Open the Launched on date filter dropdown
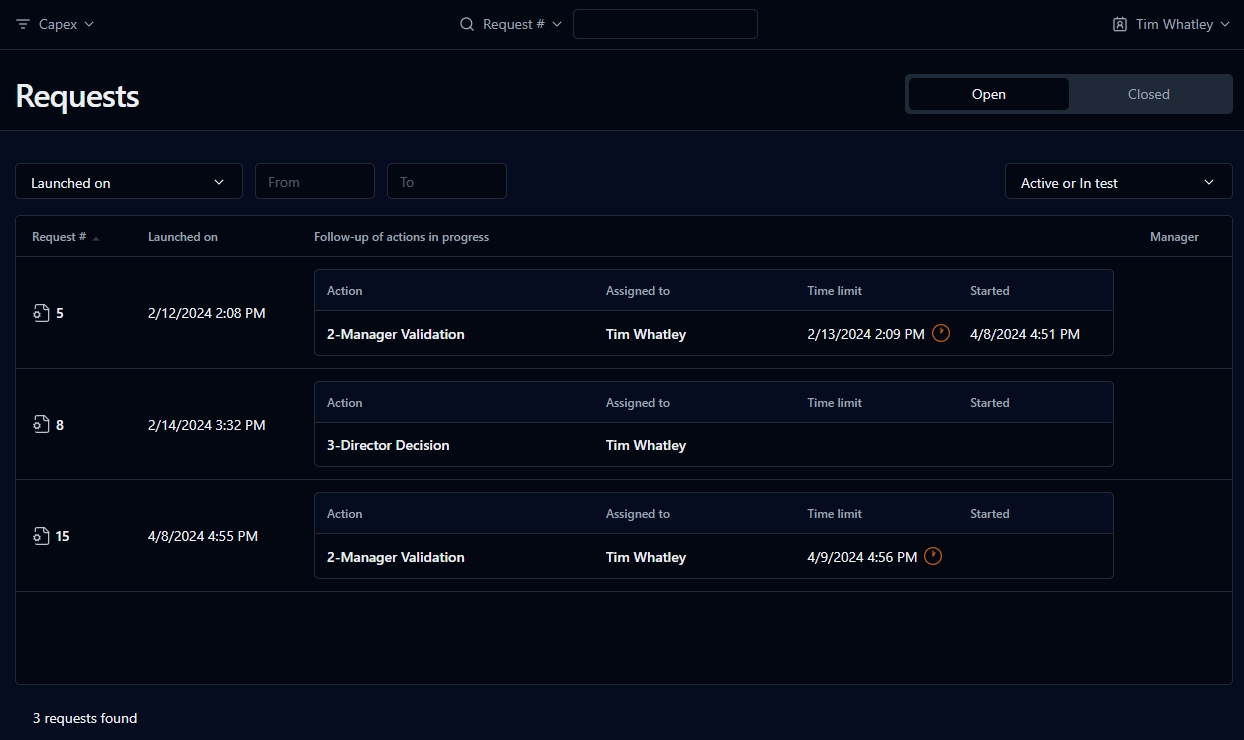 click(129, 182)
